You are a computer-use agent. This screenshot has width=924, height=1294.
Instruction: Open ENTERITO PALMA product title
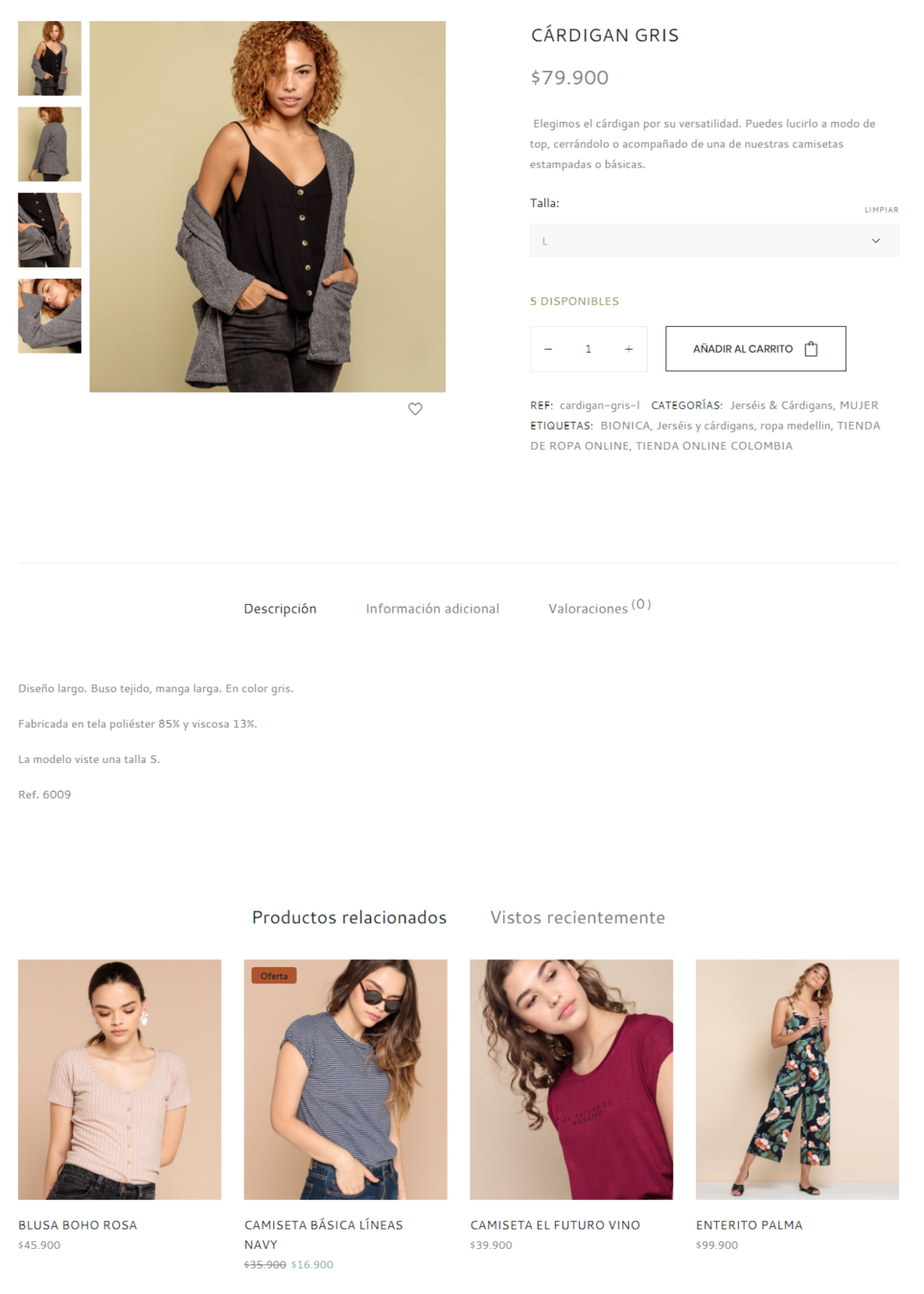(x=750, y=1225)
